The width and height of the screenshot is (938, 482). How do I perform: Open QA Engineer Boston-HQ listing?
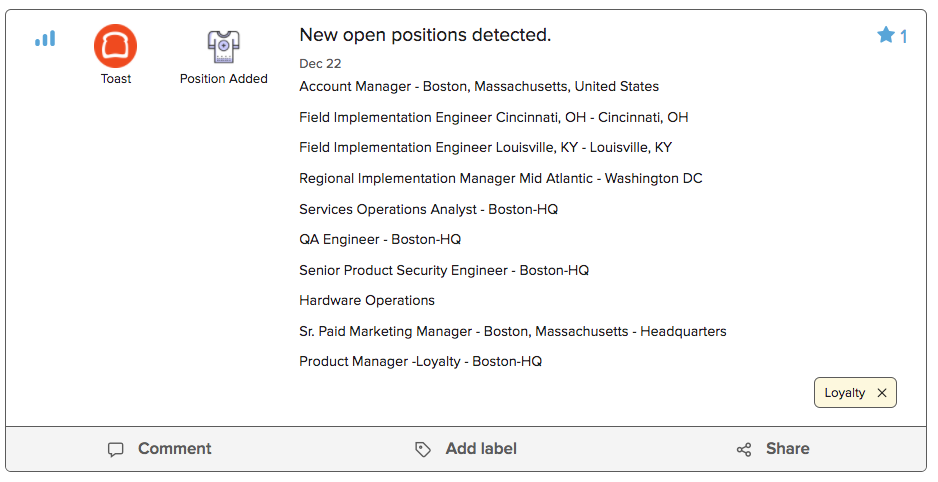point(380,240)
